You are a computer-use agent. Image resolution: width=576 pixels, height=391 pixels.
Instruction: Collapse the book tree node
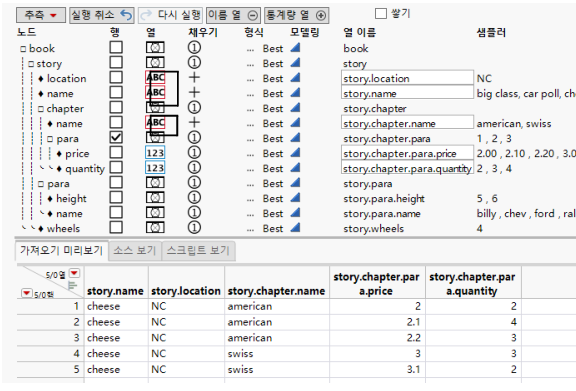point(24,49)
